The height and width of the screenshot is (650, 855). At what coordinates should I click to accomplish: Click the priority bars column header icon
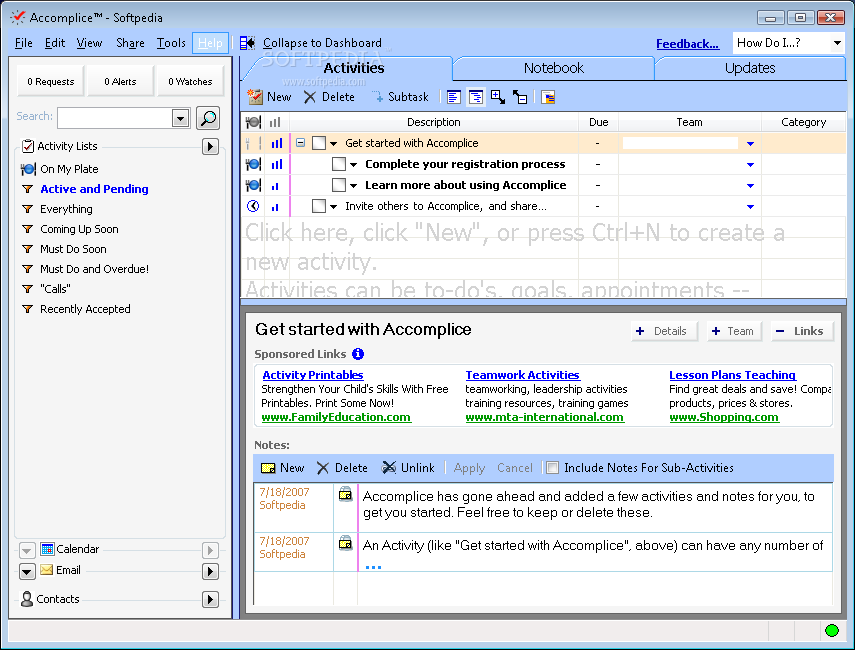point(275,122)
